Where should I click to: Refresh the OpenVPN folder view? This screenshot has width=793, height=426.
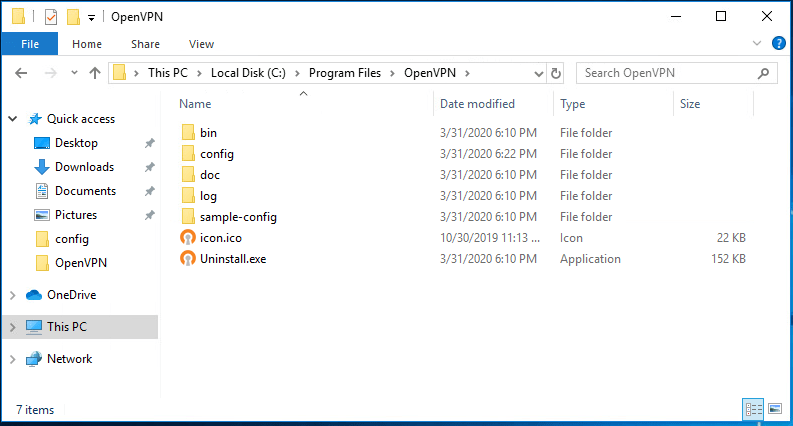[555, 73]
